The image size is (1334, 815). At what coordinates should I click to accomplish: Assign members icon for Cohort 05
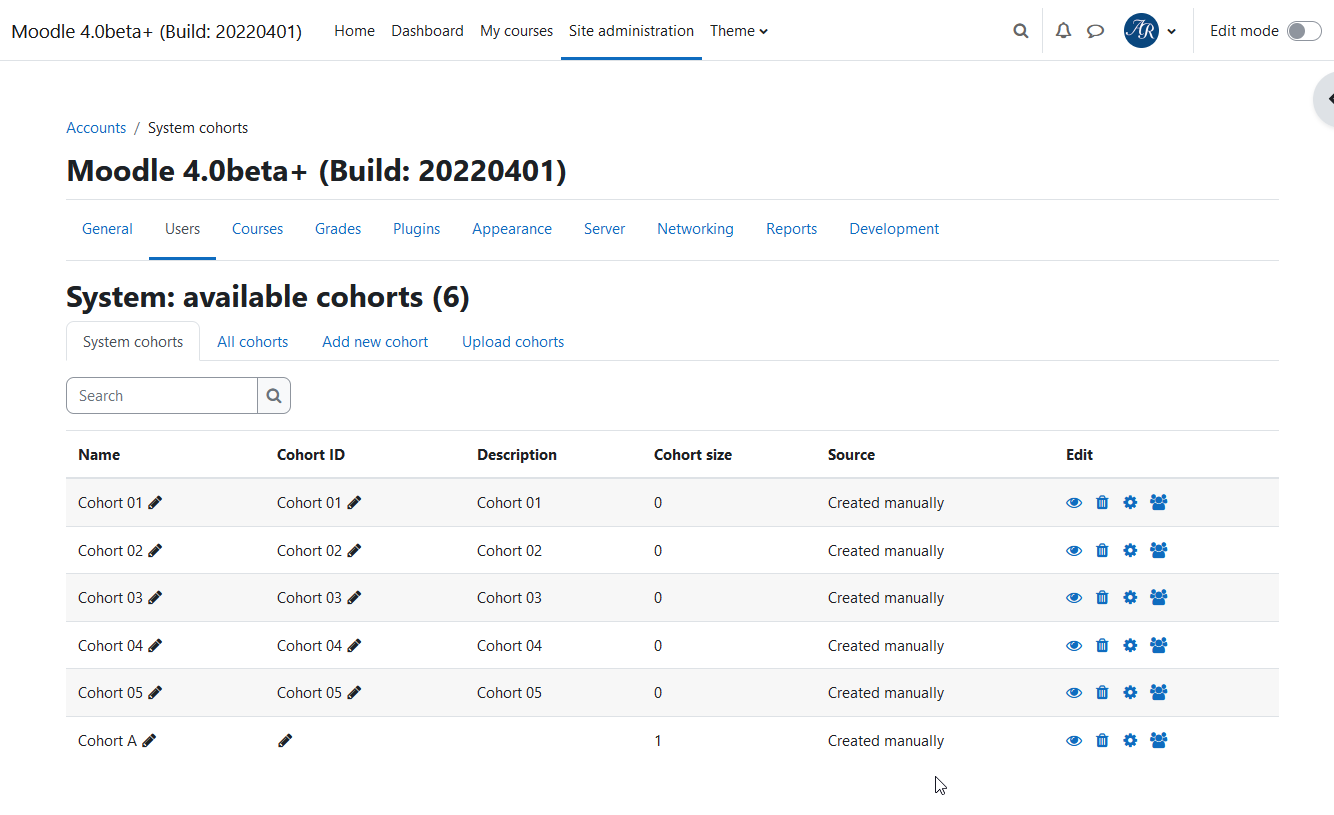click(x=1159, y=693)
